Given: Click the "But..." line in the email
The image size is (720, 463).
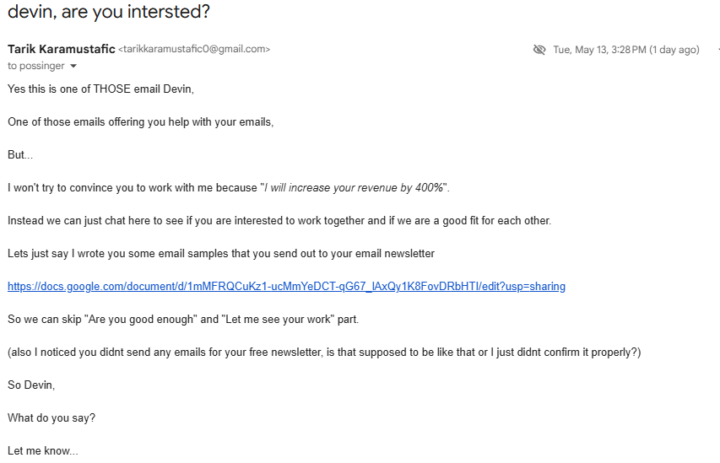Looking at the screenshot, I should [20, 155].
